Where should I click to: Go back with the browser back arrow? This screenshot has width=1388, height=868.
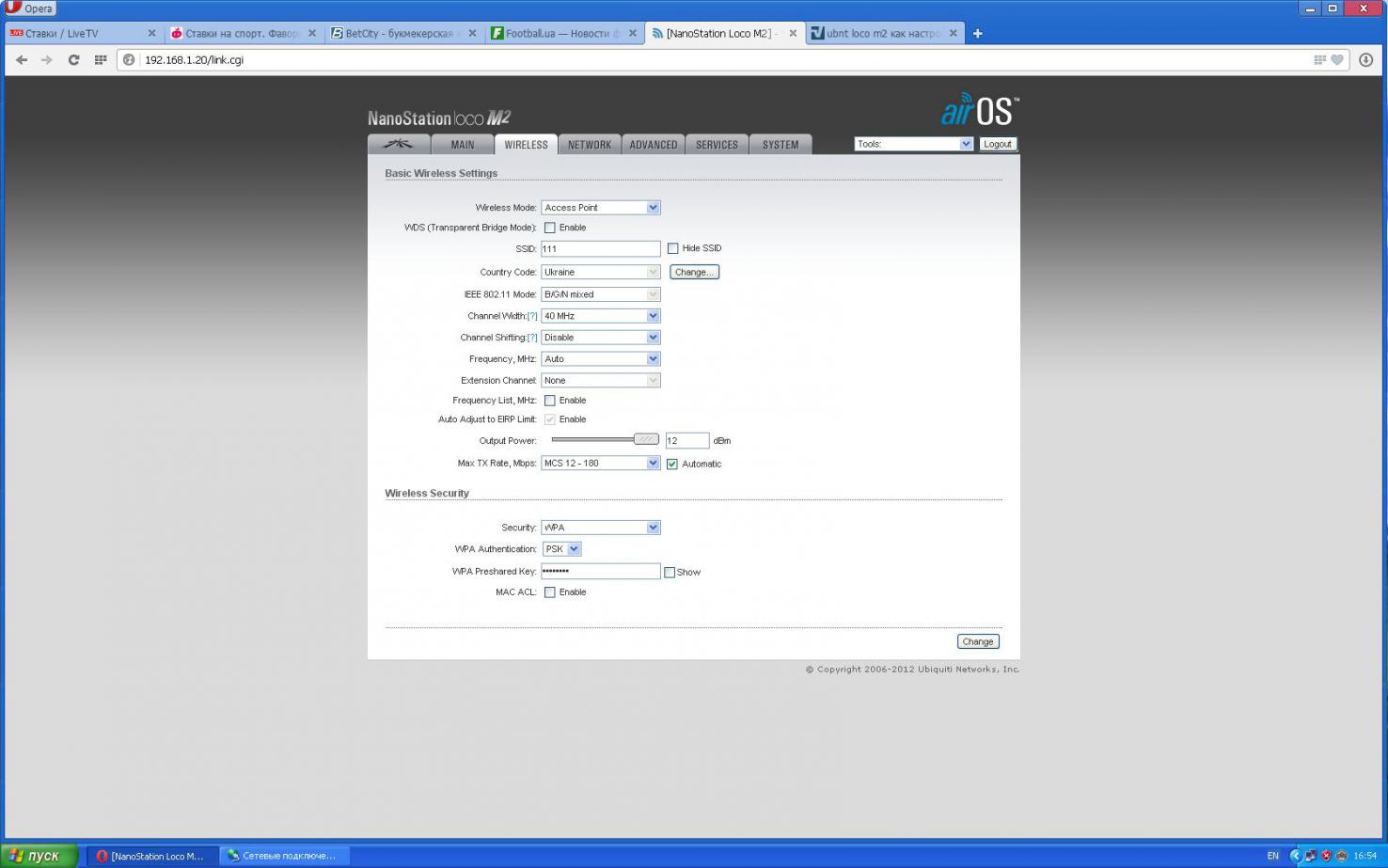(x=22, y=59)
